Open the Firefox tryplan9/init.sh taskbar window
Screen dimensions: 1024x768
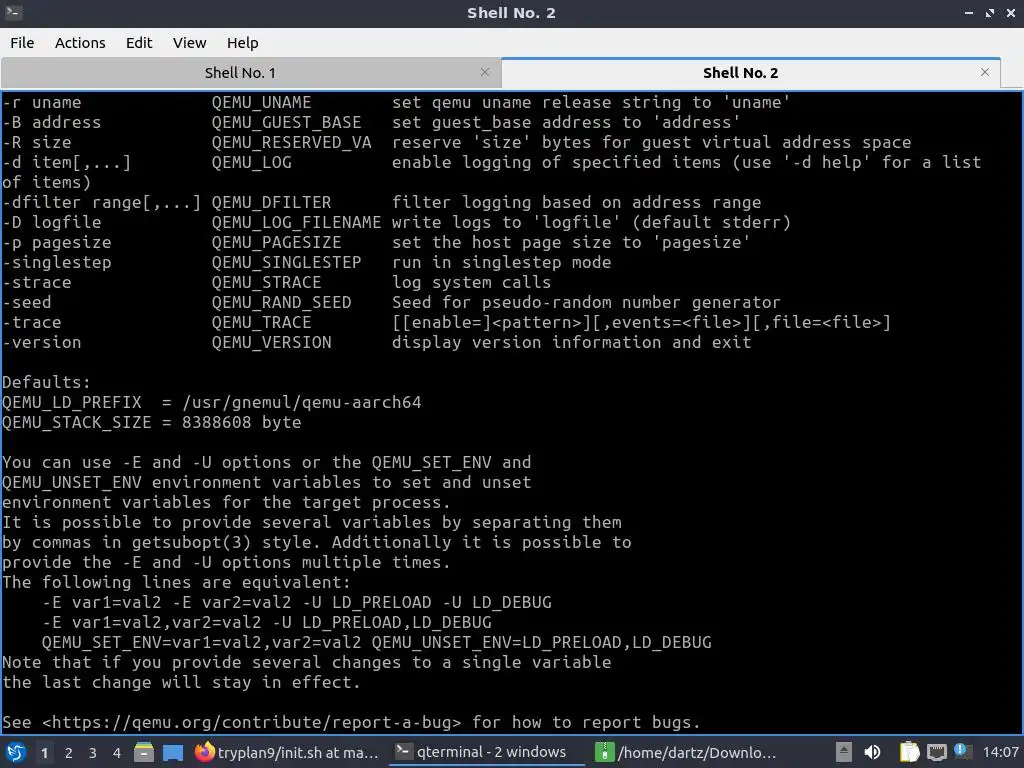287,752
